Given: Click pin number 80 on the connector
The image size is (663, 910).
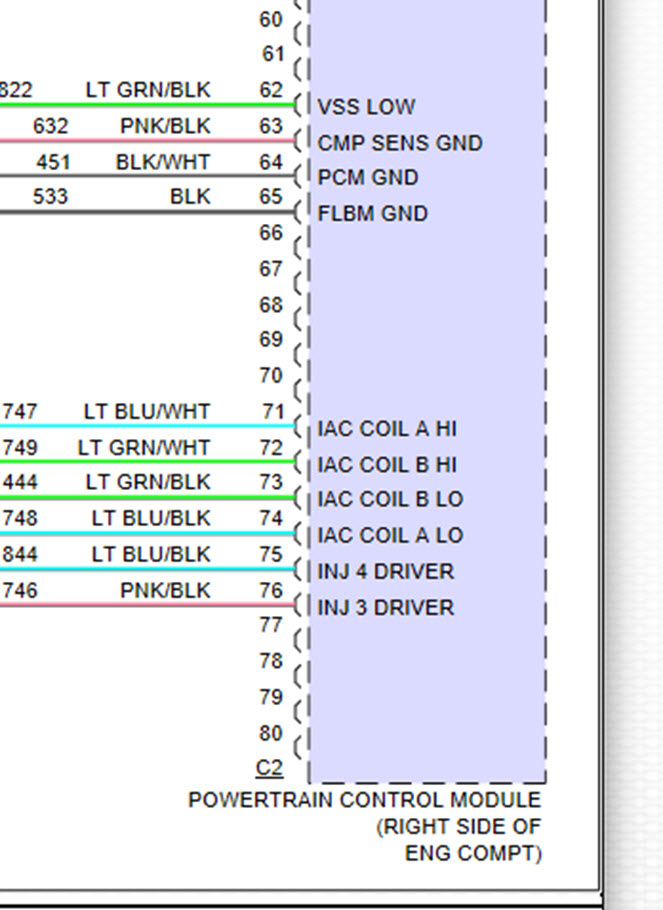Looking at the screenshot, I should point(271,733).
